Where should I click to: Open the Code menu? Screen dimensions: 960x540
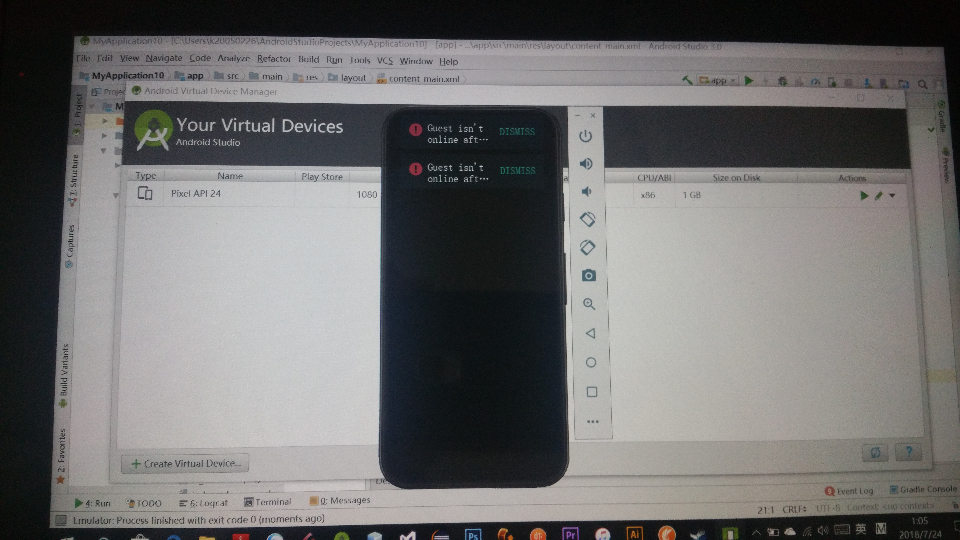[x=200, y=58]
